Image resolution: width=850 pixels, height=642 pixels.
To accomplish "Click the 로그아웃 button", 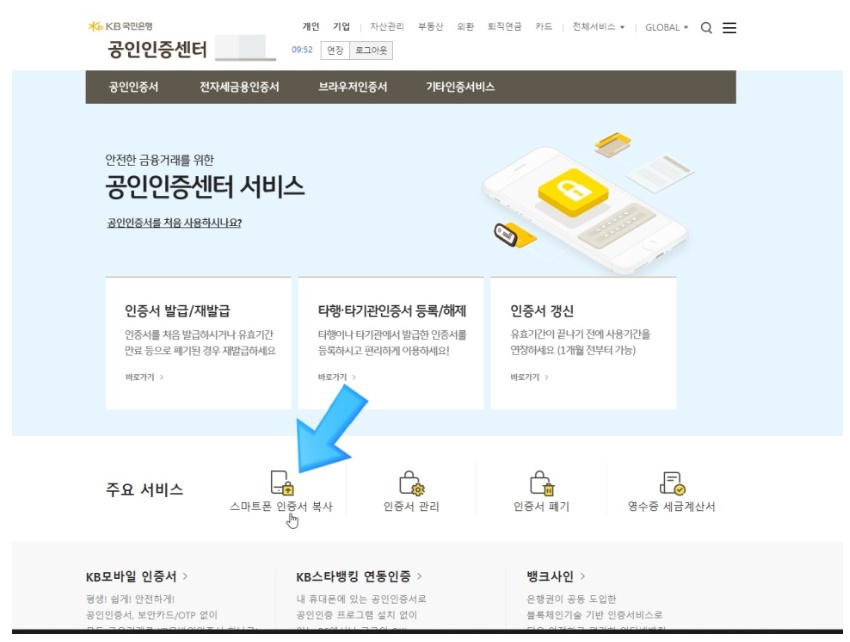I will pyautogui.click(x=371, y=50).
